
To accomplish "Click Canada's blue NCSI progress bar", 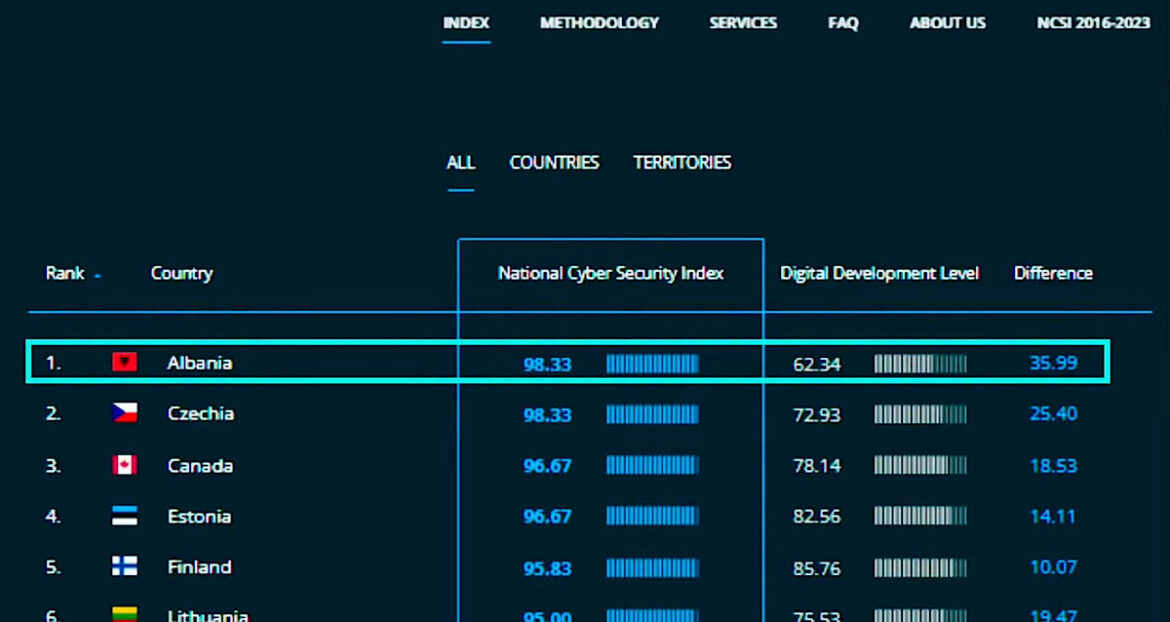I will (x=652, y=466).
